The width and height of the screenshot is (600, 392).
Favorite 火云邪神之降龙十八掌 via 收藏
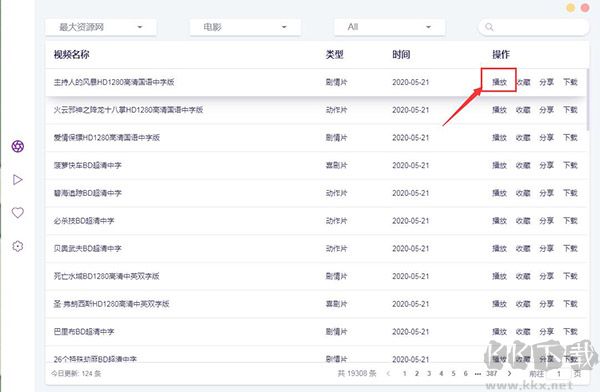coord(523,110)
